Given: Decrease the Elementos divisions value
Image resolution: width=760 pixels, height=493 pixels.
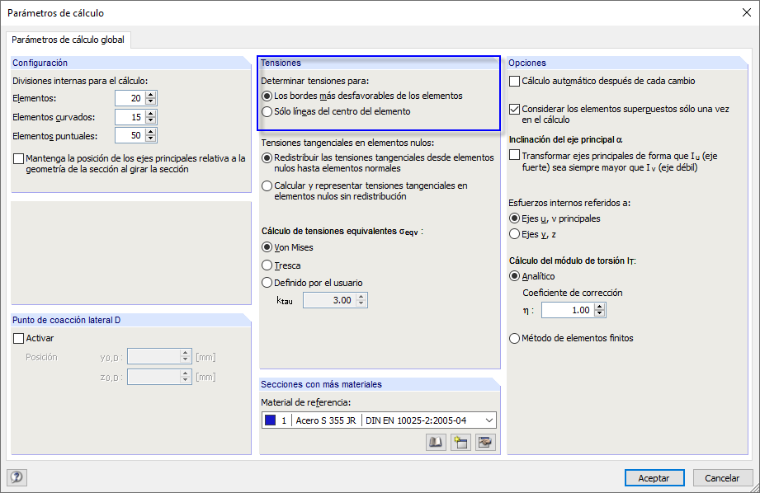Looking at the screenshot, I should [151, 102].
